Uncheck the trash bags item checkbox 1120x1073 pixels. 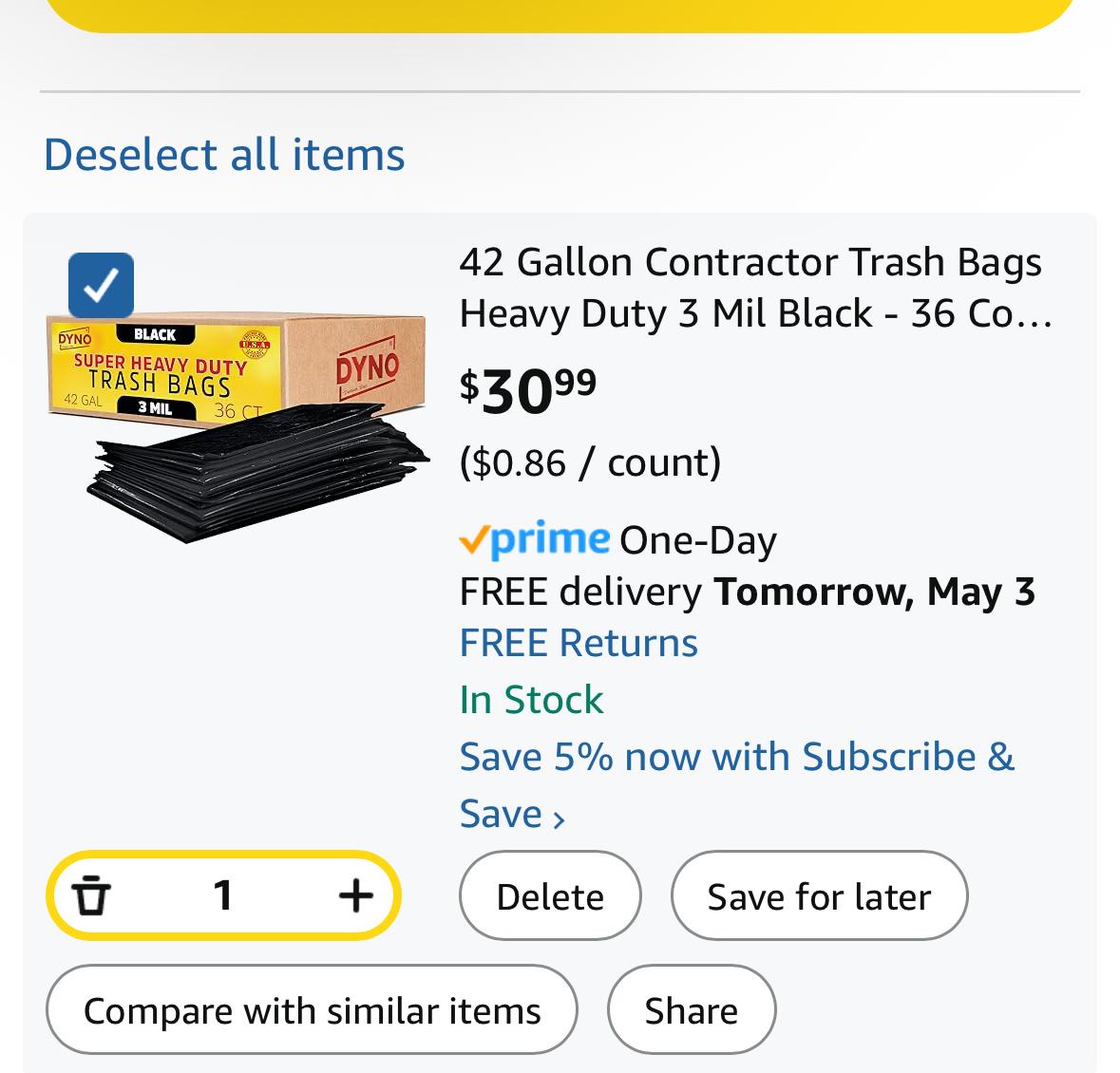(x=101, y=285)
